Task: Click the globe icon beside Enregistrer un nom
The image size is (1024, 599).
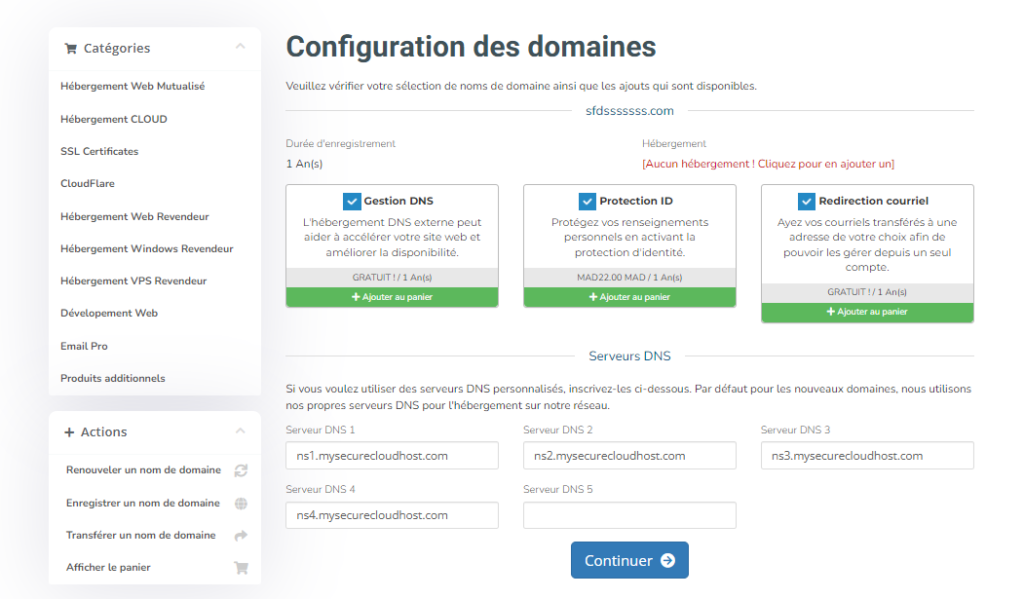Action: pyautogui.click(x=240, y=503)
